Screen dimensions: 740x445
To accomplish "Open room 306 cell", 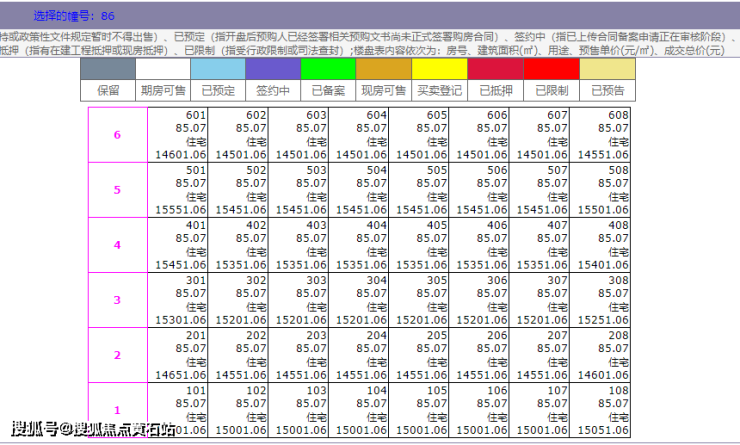I will (479, 300).
